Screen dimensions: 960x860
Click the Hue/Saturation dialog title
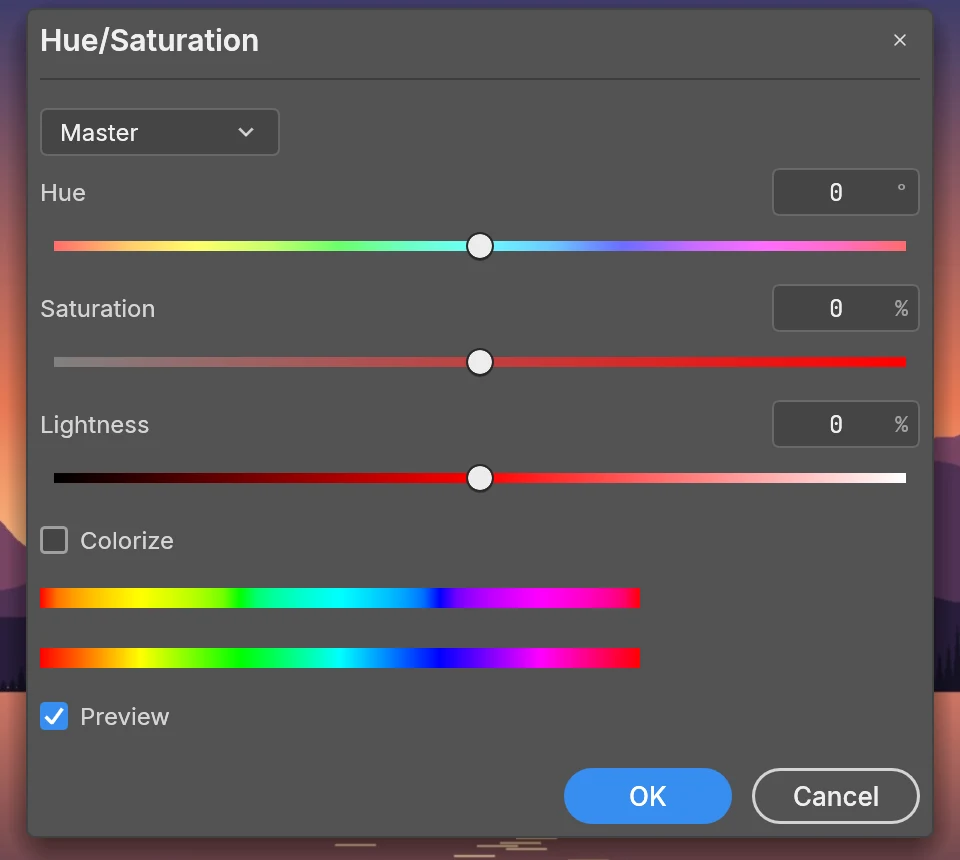click(149, 41)
